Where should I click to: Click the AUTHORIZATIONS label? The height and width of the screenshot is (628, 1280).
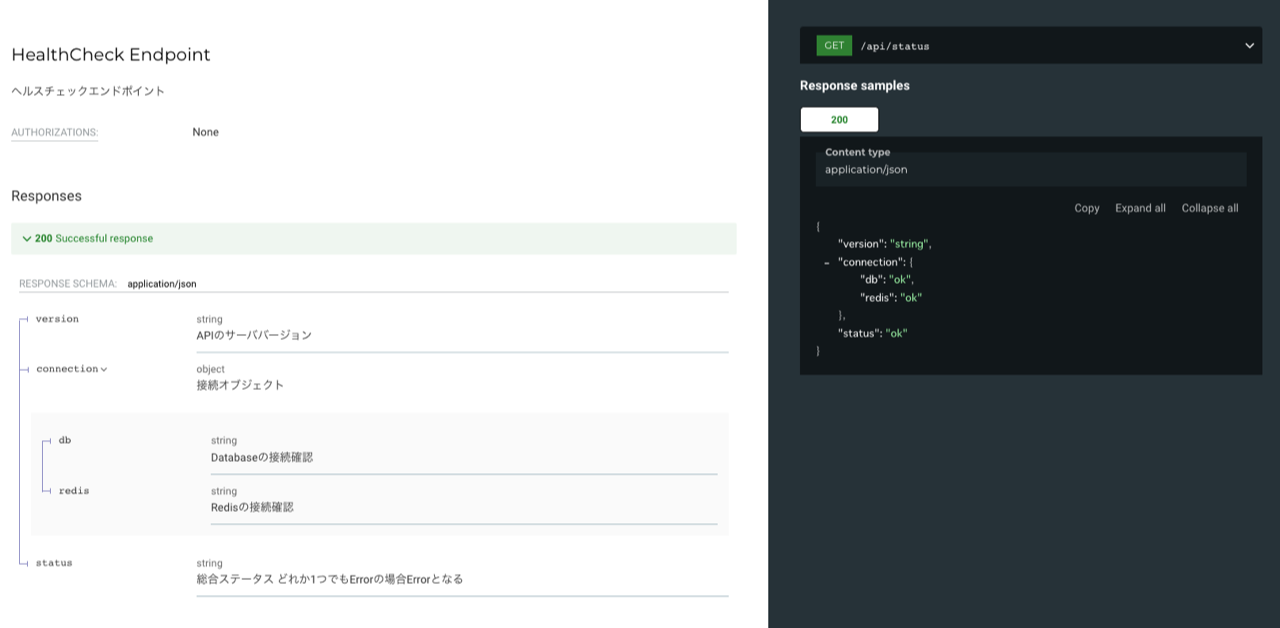click(53, 131)
